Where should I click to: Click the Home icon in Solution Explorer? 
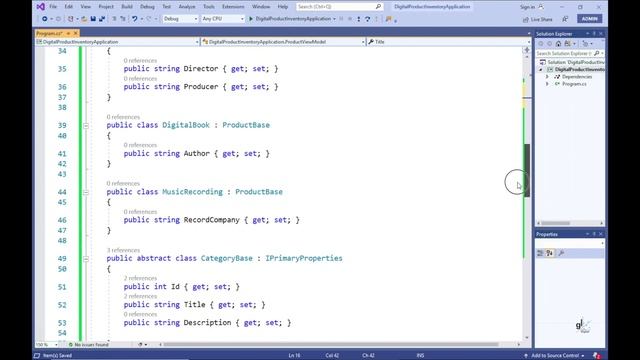tap(558, 44)
